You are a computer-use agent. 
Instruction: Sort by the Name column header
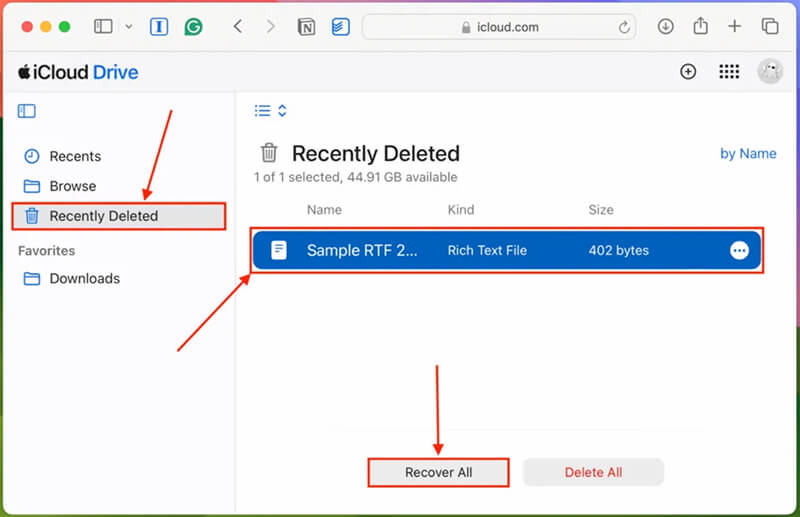coord(324,210)
